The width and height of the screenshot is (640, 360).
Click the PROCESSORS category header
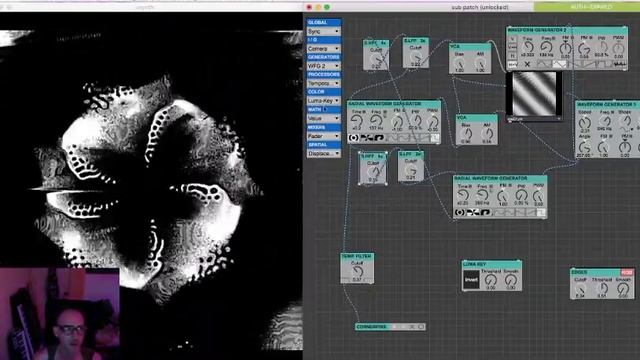[324, 75]
